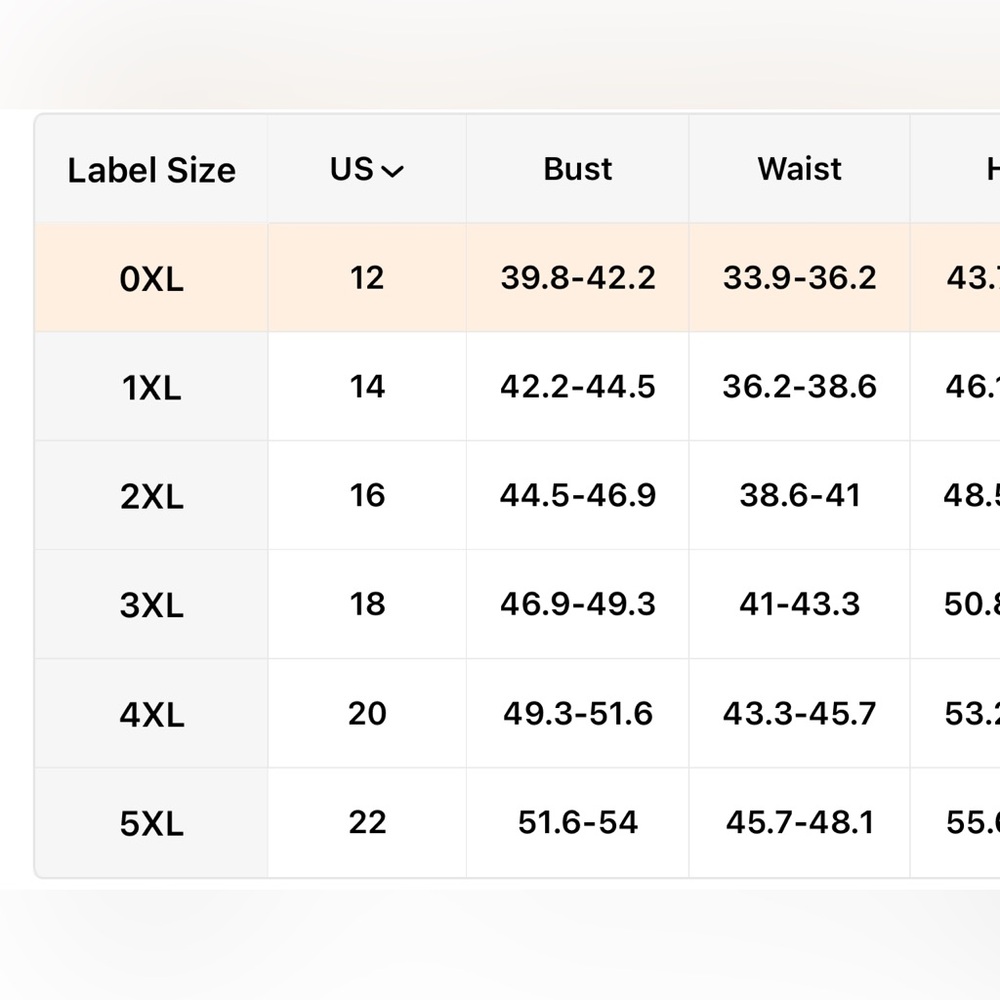Click US size 16 cell
This screenshot has width=1000, height=1000.
point(367,495)
